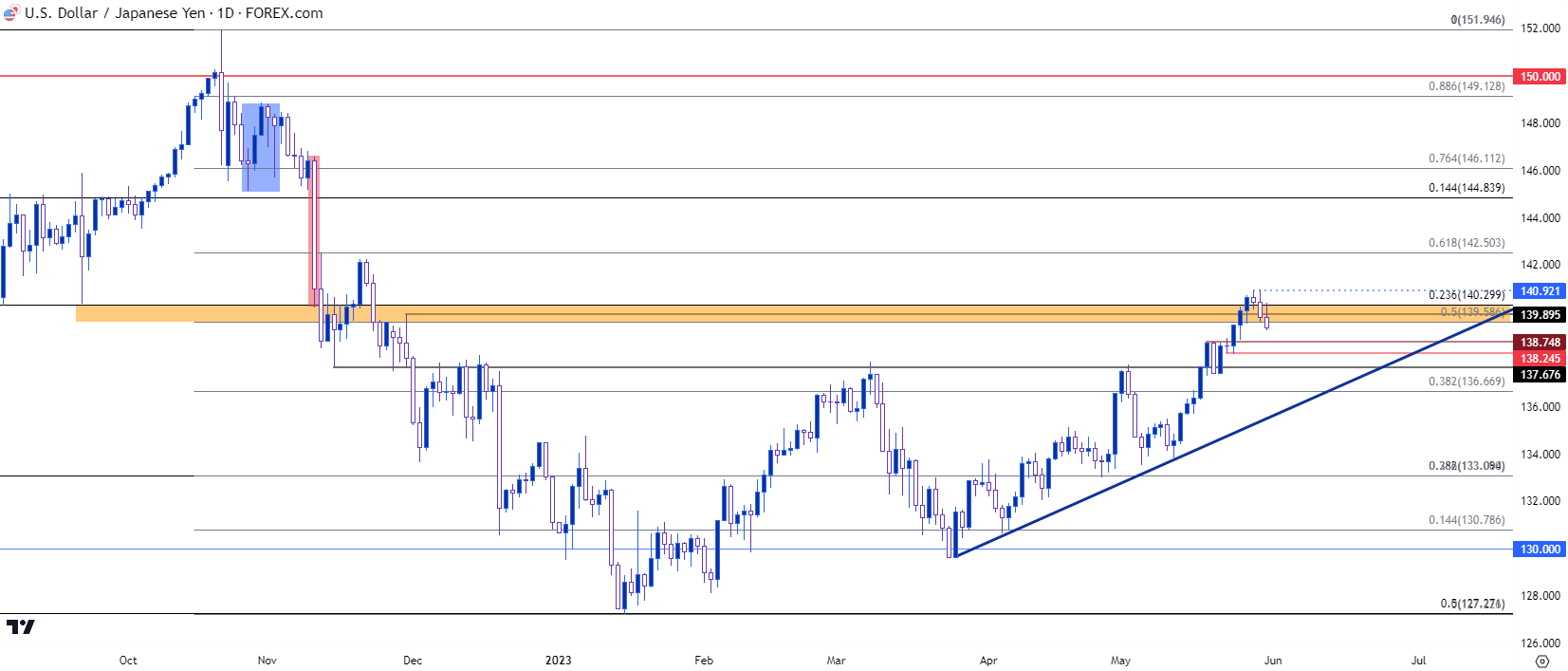Select the black 139.895 price label

1540,315
